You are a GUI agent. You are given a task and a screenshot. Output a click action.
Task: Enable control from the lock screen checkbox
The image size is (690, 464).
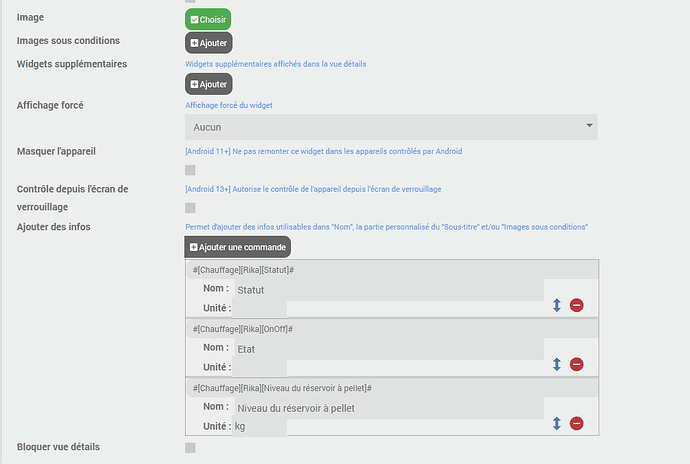(x=190, y=208)
